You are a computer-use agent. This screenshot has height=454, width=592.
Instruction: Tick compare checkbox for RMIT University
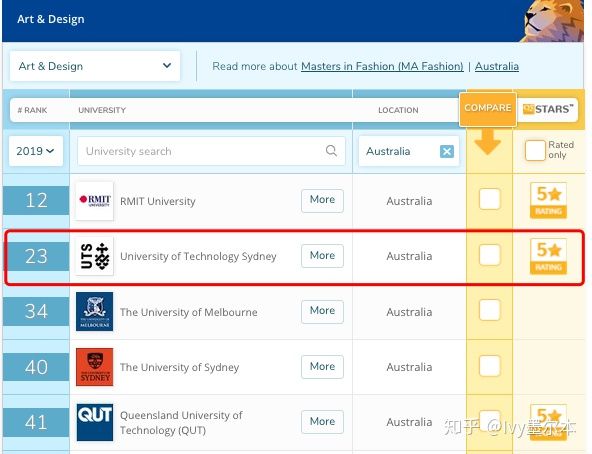pos(490,199)
